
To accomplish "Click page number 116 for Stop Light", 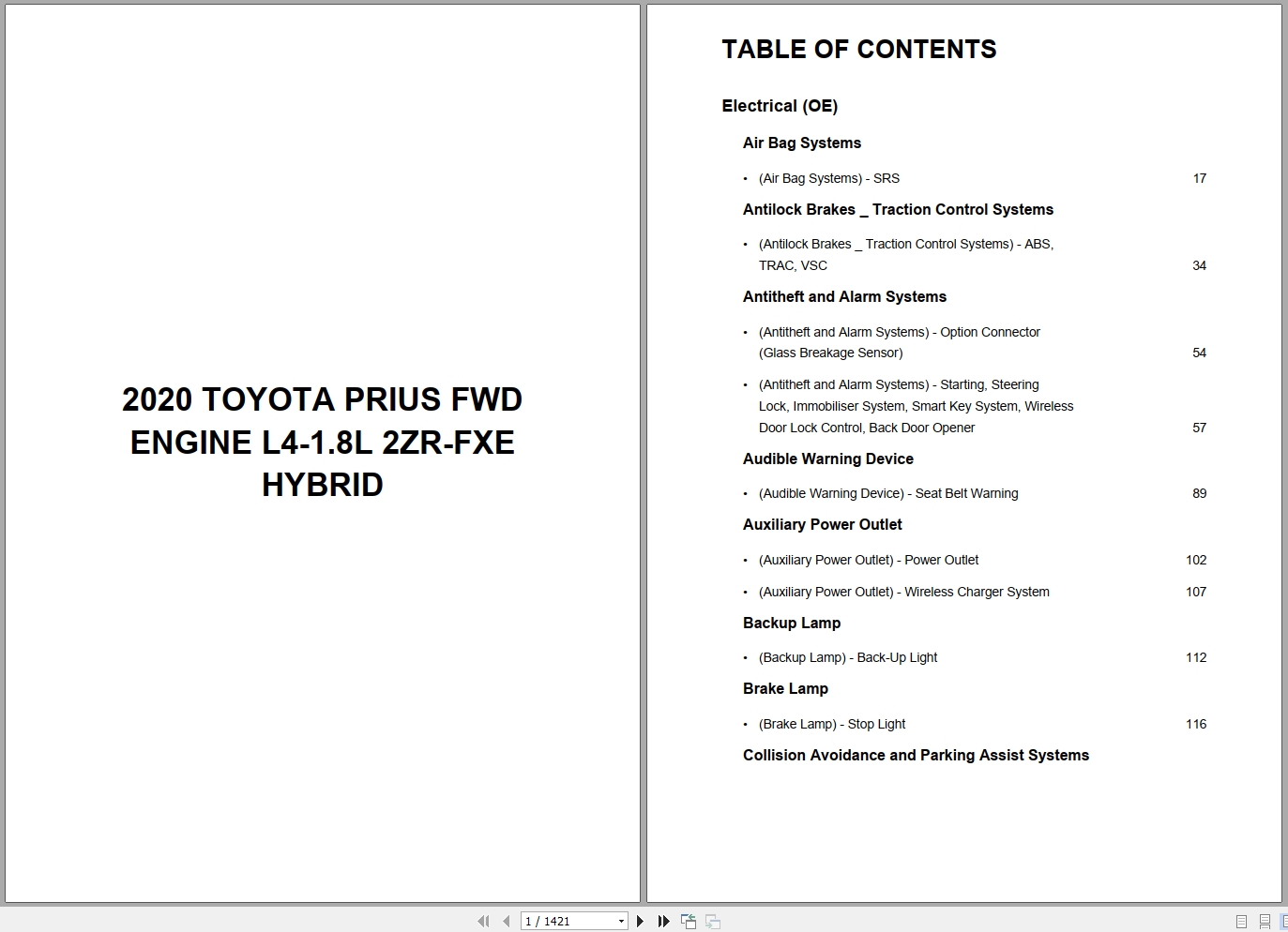I will [1196, 724].
